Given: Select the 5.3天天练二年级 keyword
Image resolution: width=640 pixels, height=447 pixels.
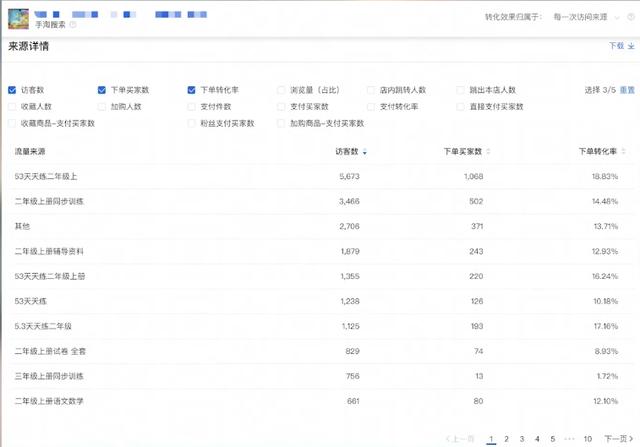Looking at the screenshot, I should pyautogui.click(x=43, y=326).
